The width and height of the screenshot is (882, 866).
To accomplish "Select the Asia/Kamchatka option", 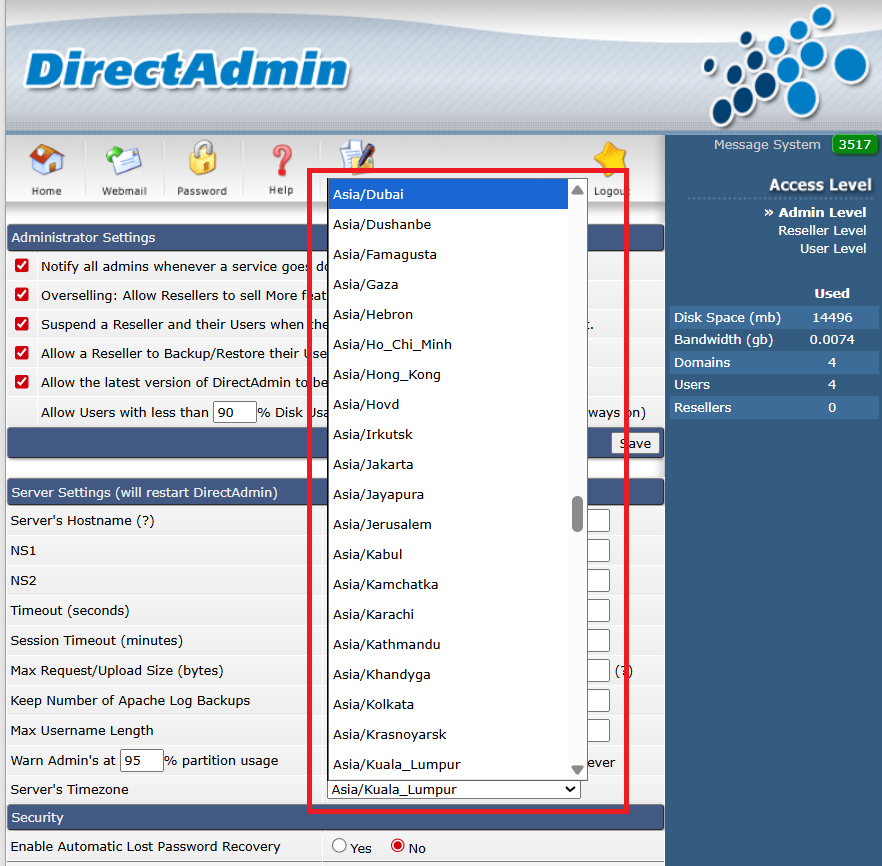I will pos(448,584).
